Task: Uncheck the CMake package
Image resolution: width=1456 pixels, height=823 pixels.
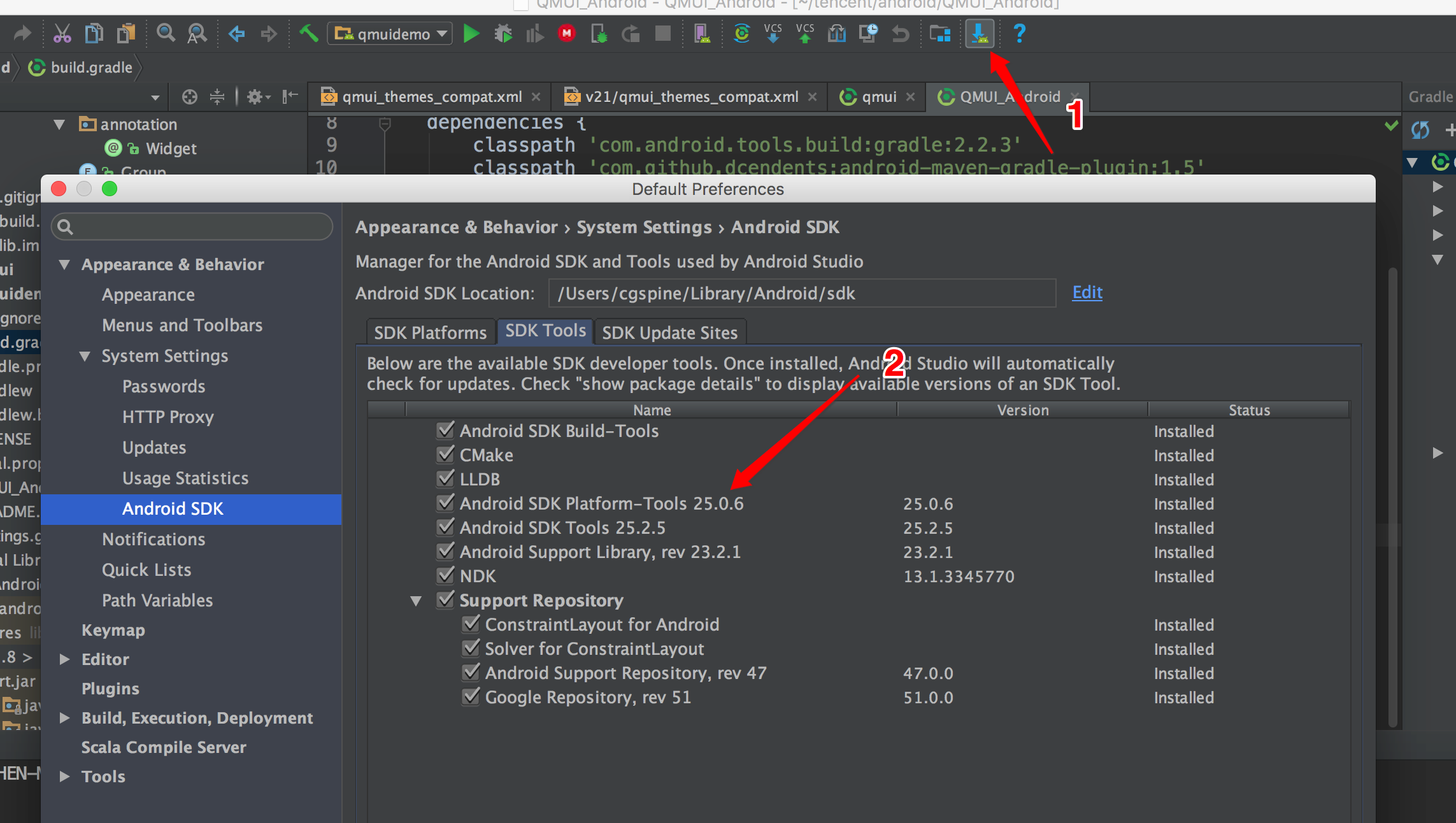Action: click(x=446, y=454)
